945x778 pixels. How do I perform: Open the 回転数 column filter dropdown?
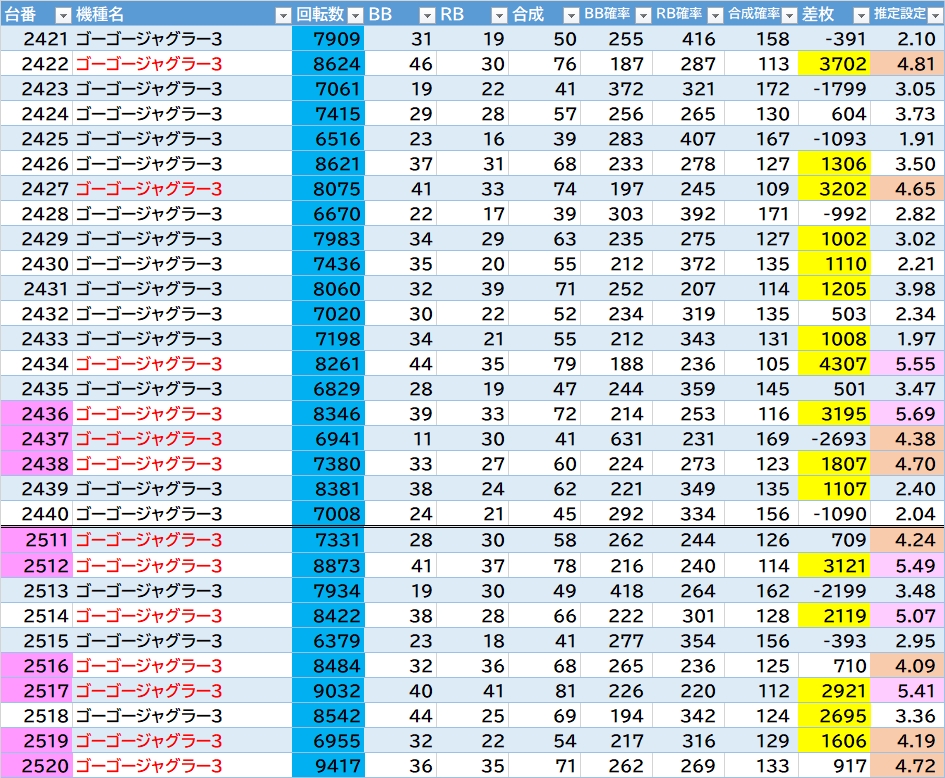(356, 15)
